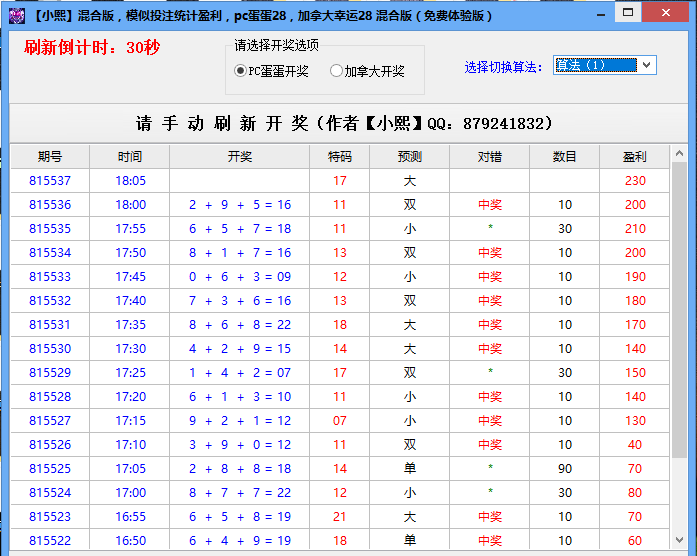Viewport: 697px width, 556px height.
Task: Select the PC蛋蛋开奖 radio option
Action: click(271, 71)
